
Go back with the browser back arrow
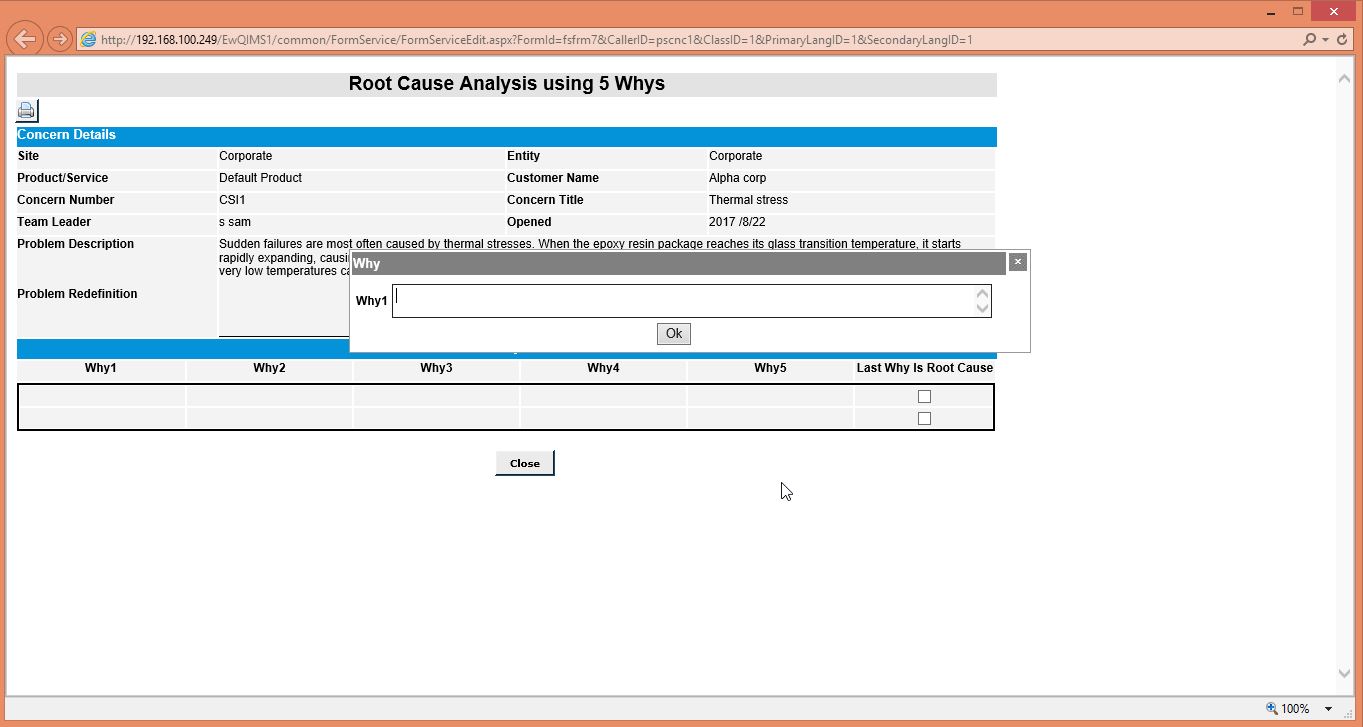[24, 39]
